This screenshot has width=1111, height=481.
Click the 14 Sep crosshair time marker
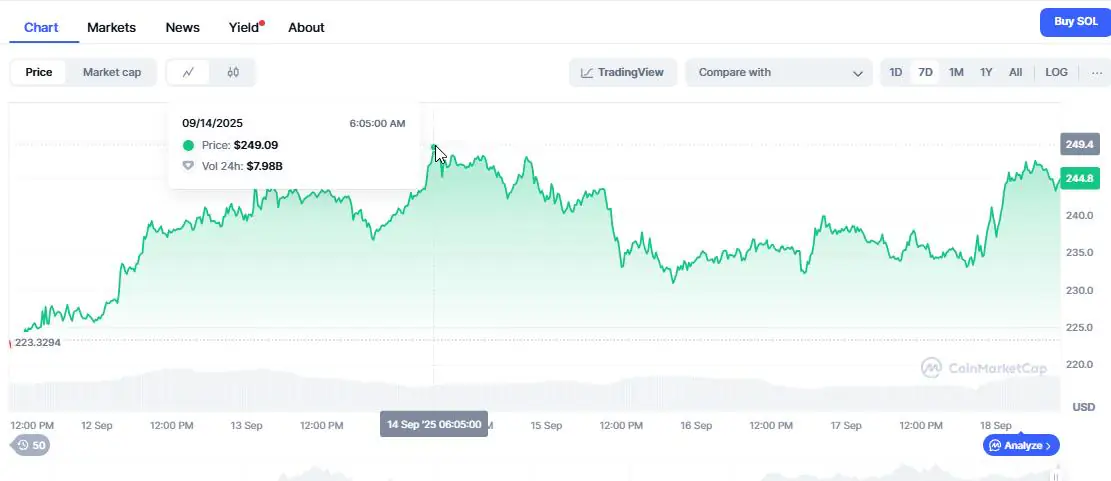point(434,424)
